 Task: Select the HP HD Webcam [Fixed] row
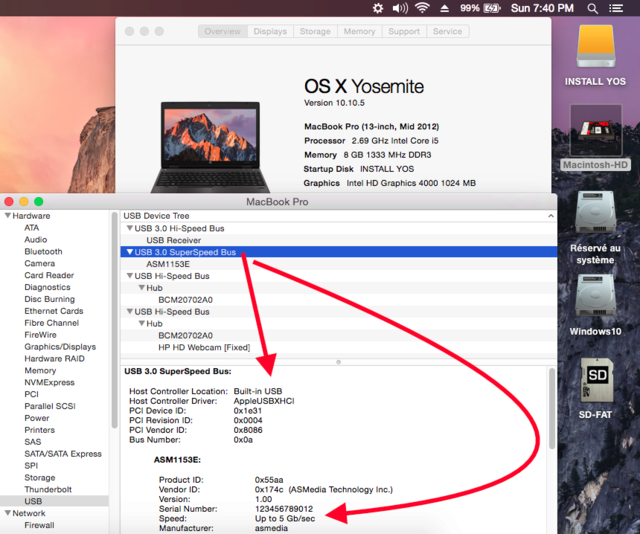pos(339,347)
